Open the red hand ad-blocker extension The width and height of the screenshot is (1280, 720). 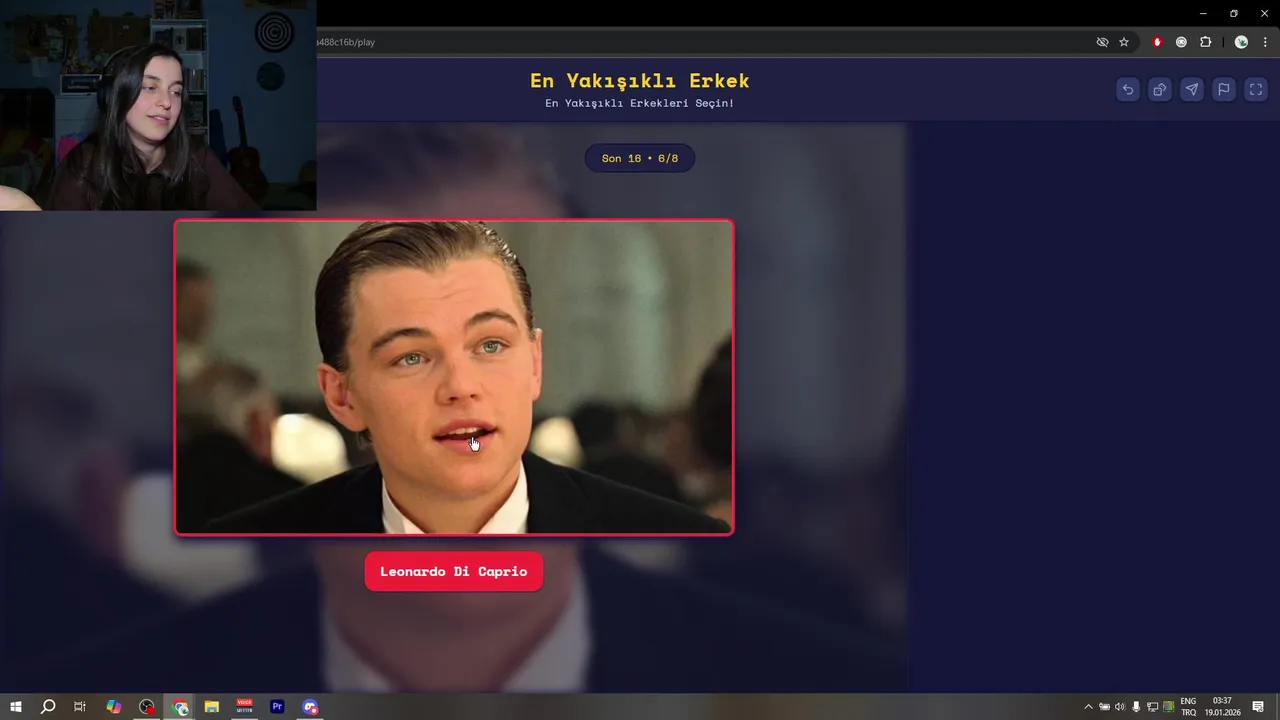click(1157, 42)
